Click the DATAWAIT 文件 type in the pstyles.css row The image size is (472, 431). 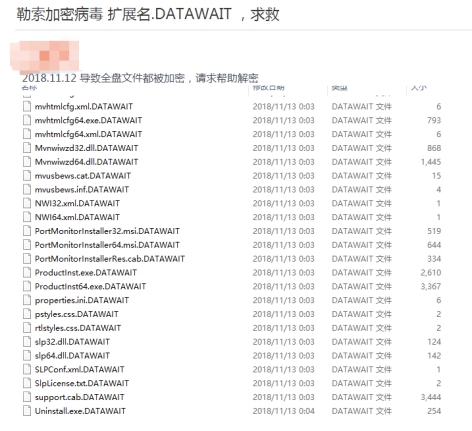(362, 314)
